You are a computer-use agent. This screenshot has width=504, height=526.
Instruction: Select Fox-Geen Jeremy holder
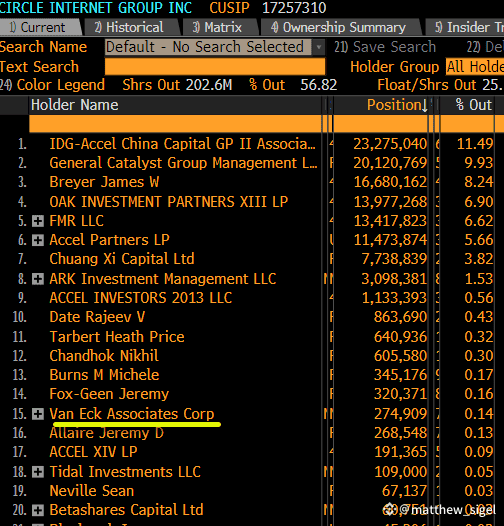(x=109, y=394)
